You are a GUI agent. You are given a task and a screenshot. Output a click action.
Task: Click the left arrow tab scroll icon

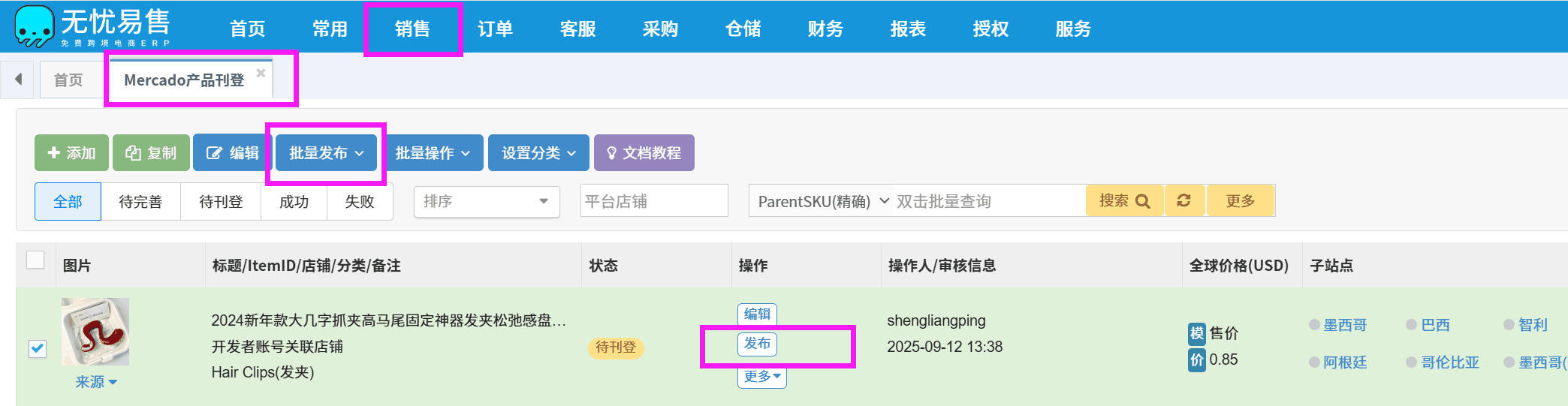tap(18, 79)
